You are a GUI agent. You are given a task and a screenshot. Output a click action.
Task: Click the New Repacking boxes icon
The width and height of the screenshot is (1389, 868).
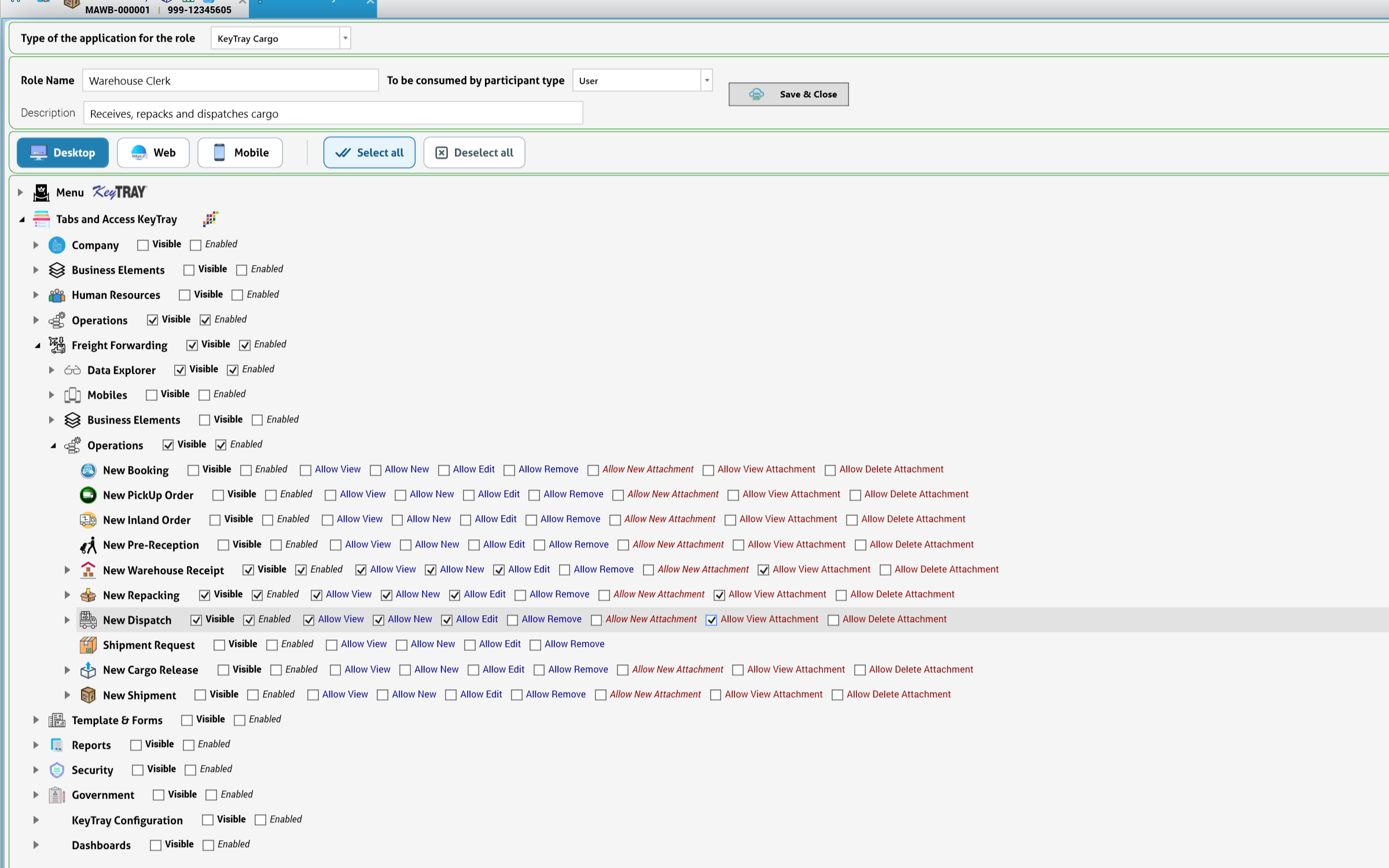[88, 595]
